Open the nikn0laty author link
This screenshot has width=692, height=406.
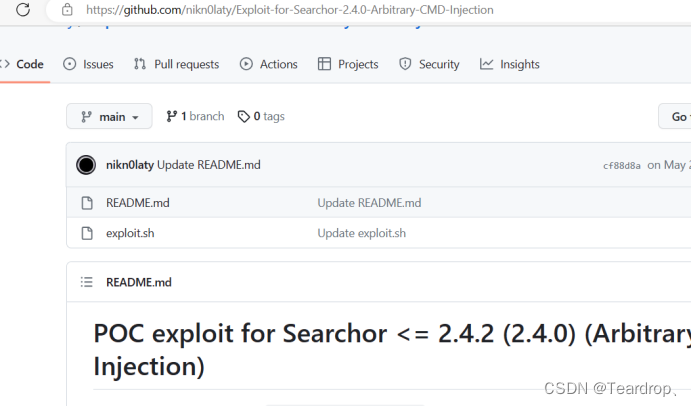click(130, 165)
